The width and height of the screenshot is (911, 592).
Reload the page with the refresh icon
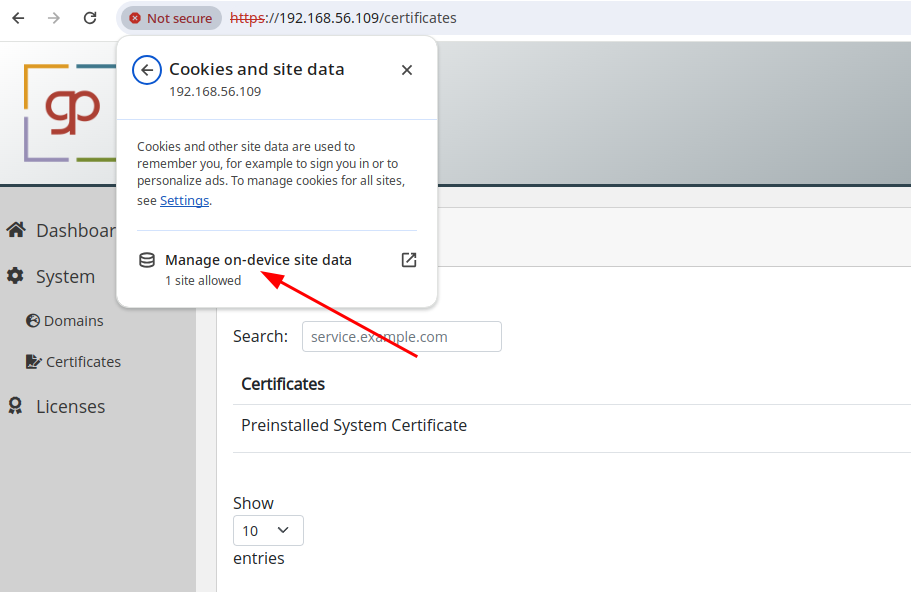[x=89, y=17]
